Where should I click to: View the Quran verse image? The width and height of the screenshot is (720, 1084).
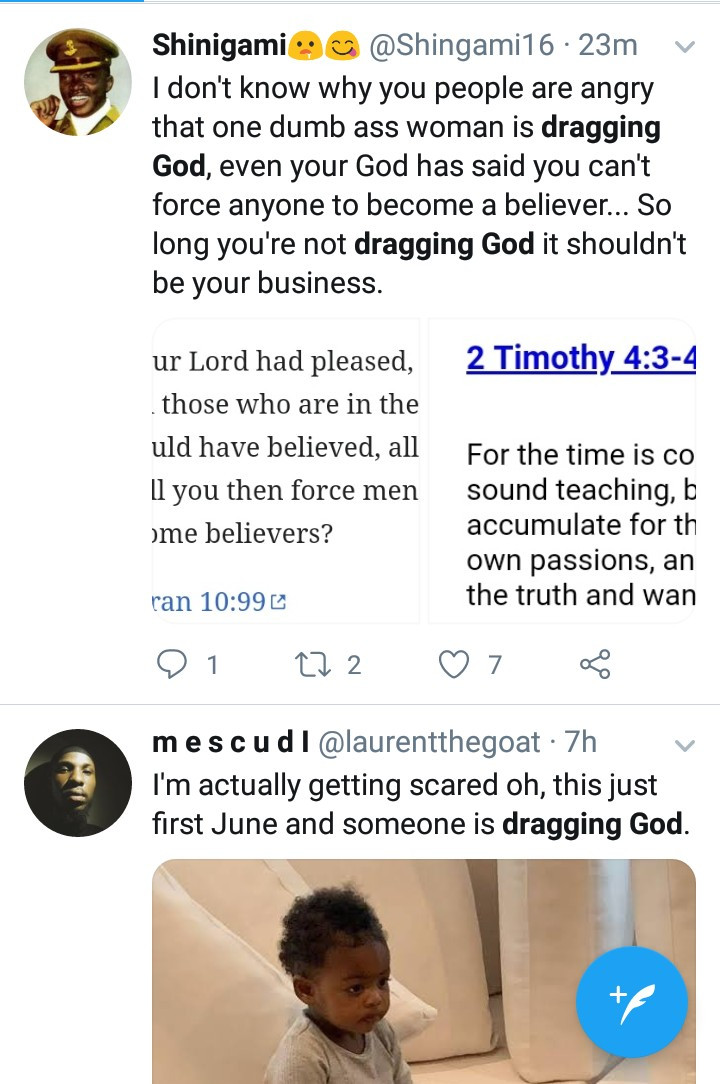click(285, 470)
